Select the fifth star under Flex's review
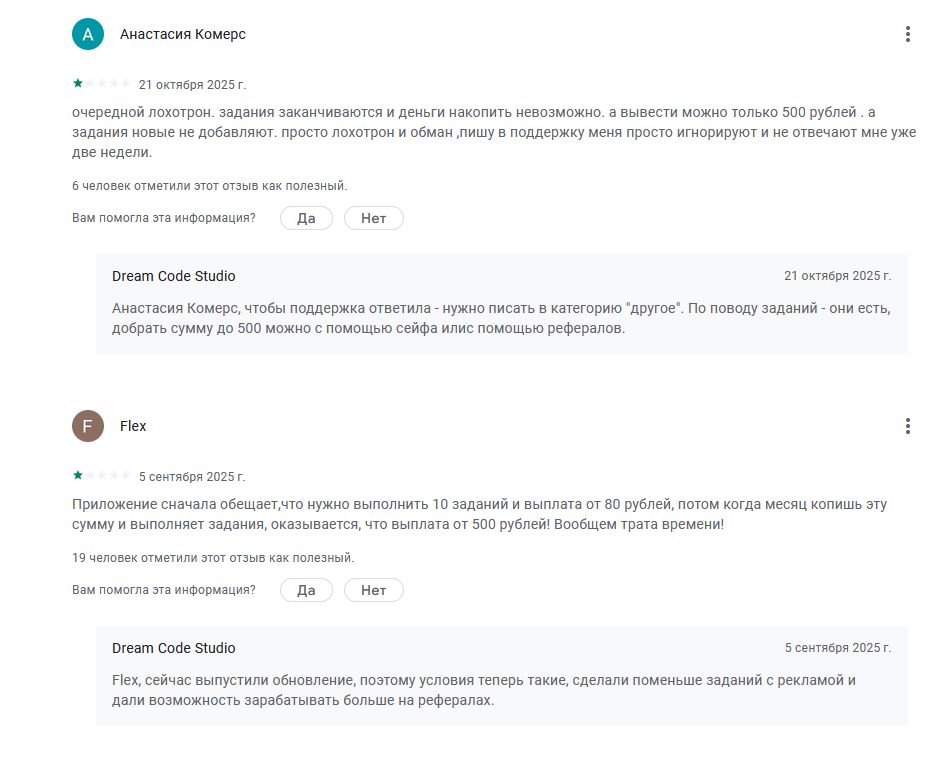949x759 pixels. click(x=126, y=476)
